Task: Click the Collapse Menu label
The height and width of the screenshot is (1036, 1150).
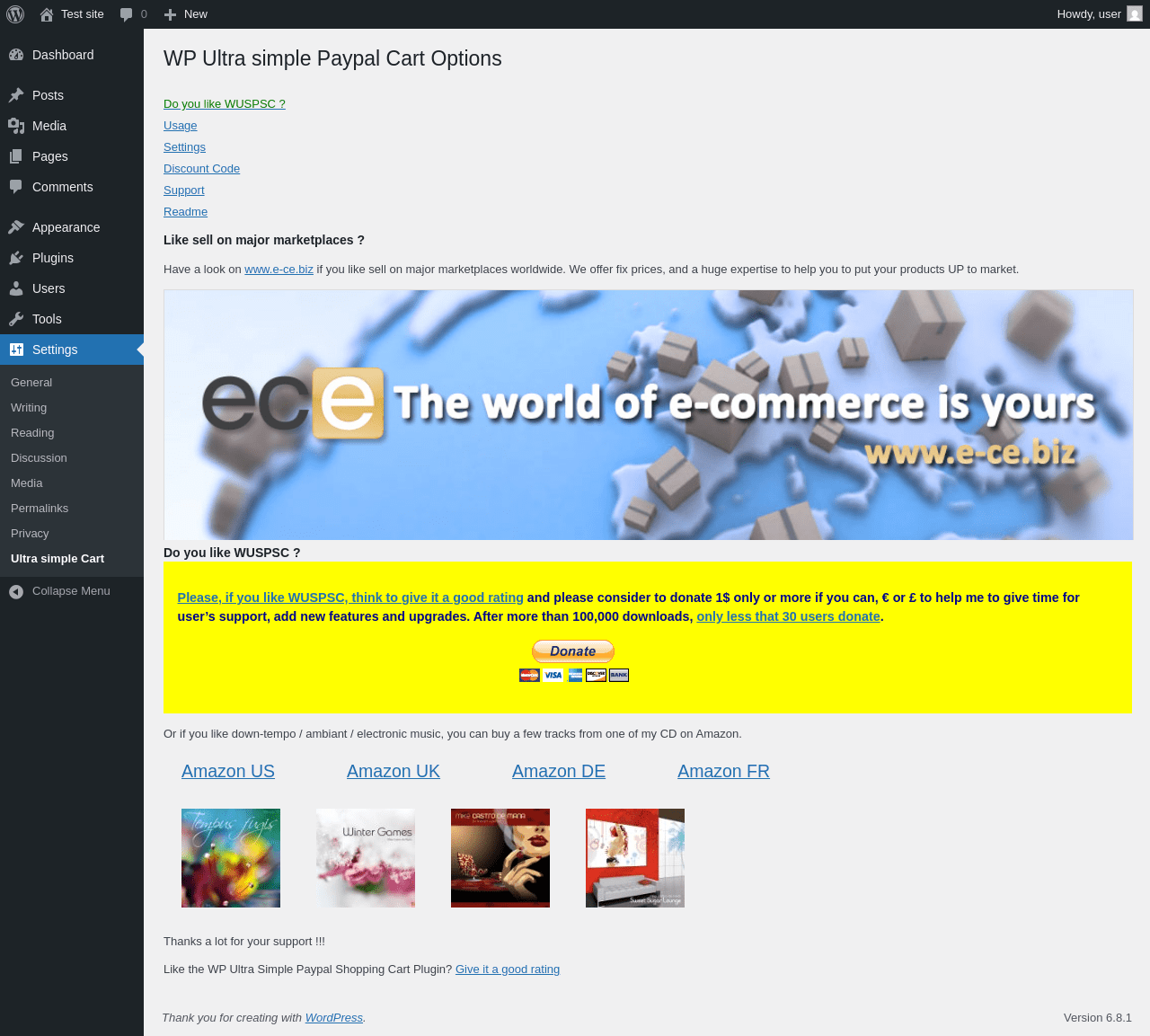Action: 71,591
